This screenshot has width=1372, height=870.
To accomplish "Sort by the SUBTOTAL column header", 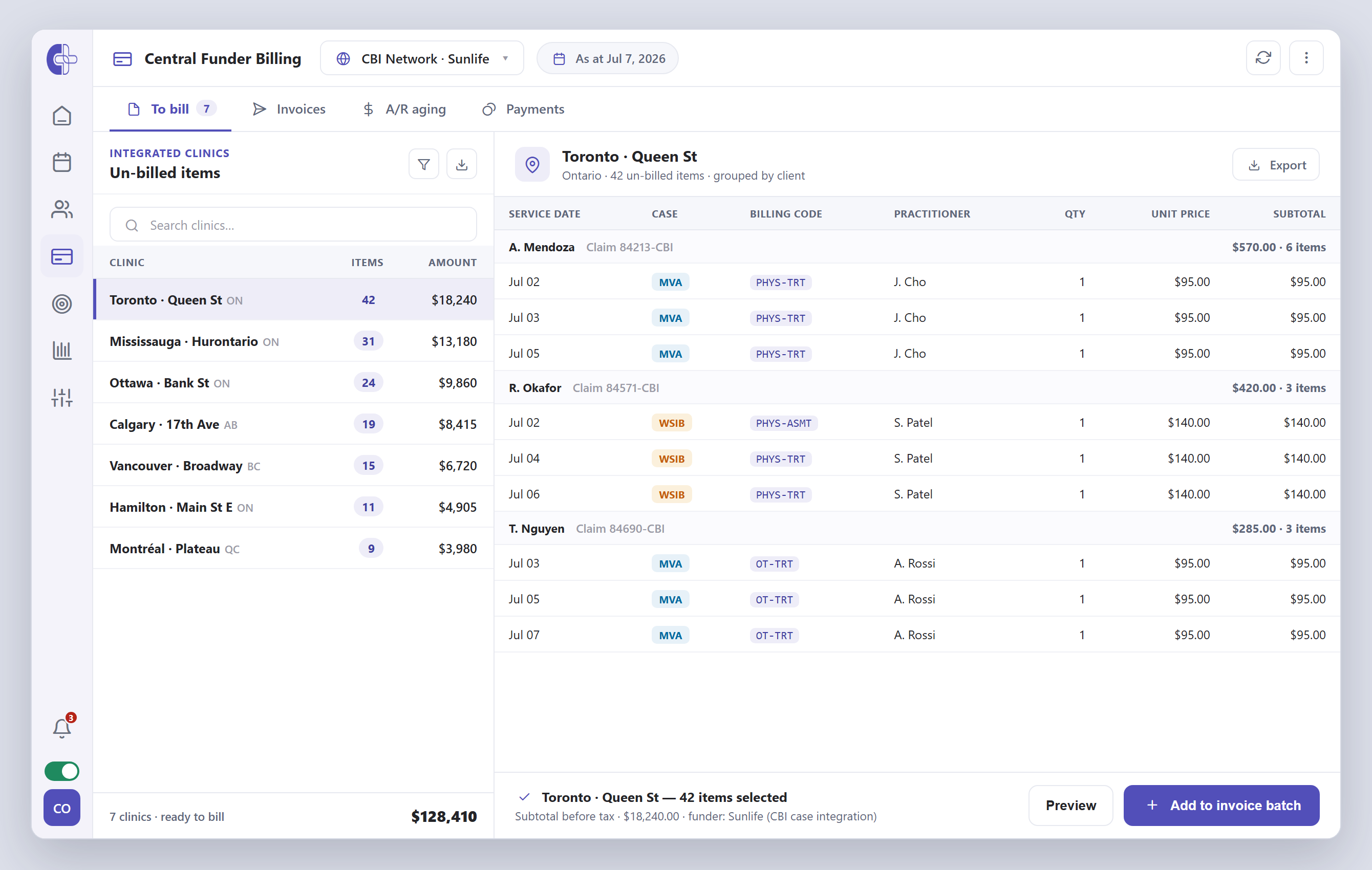I will pos(1299,214).
